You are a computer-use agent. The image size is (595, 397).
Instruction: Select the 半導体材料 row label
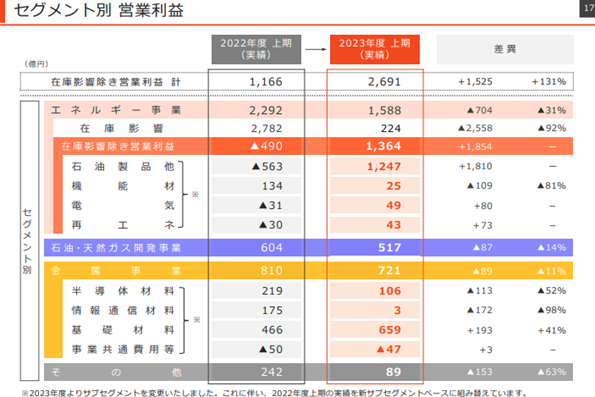point(123,291)
